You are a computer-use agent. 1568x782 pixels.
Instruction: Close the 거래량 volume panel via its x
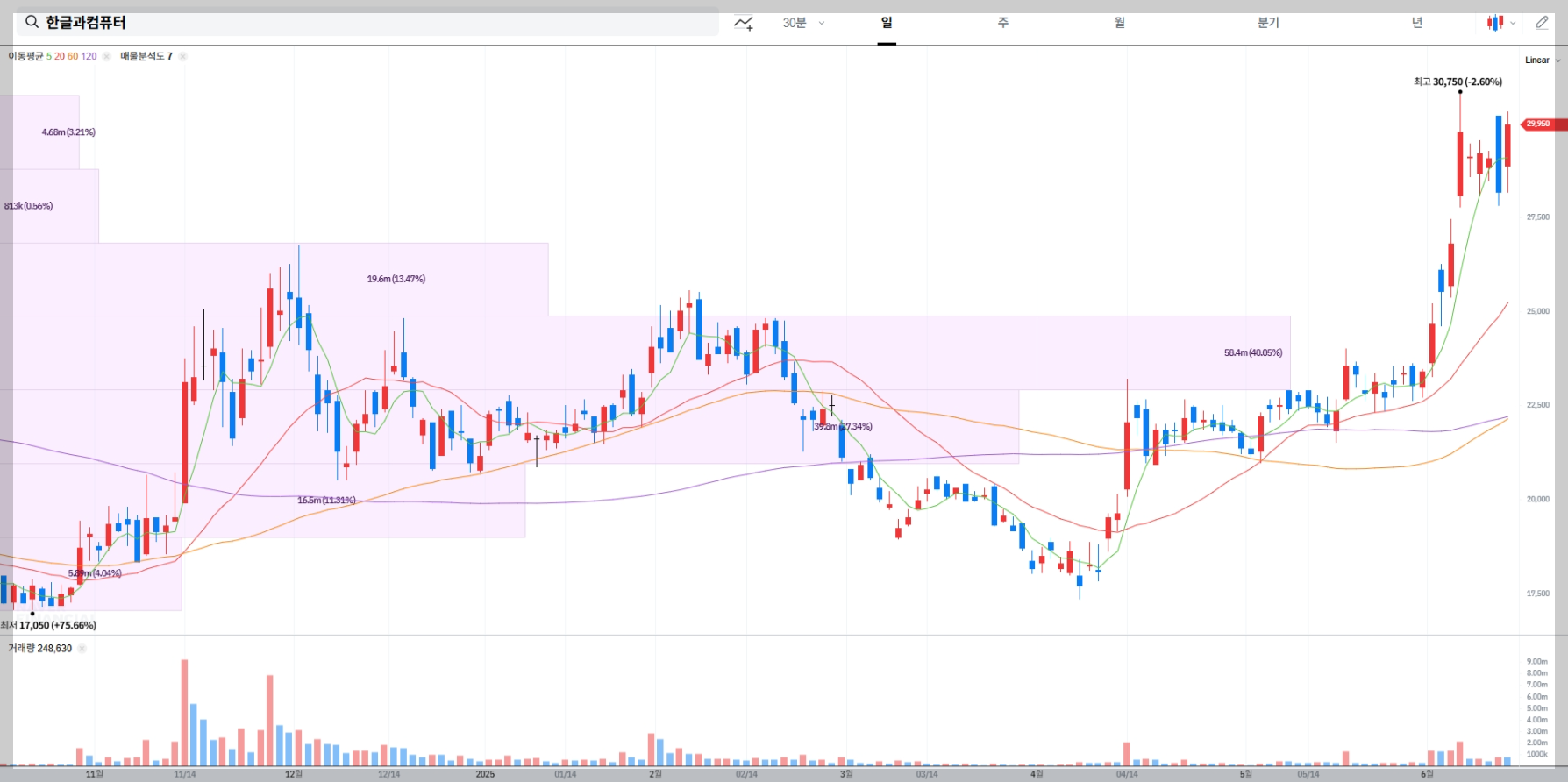[x=82, y=649]
